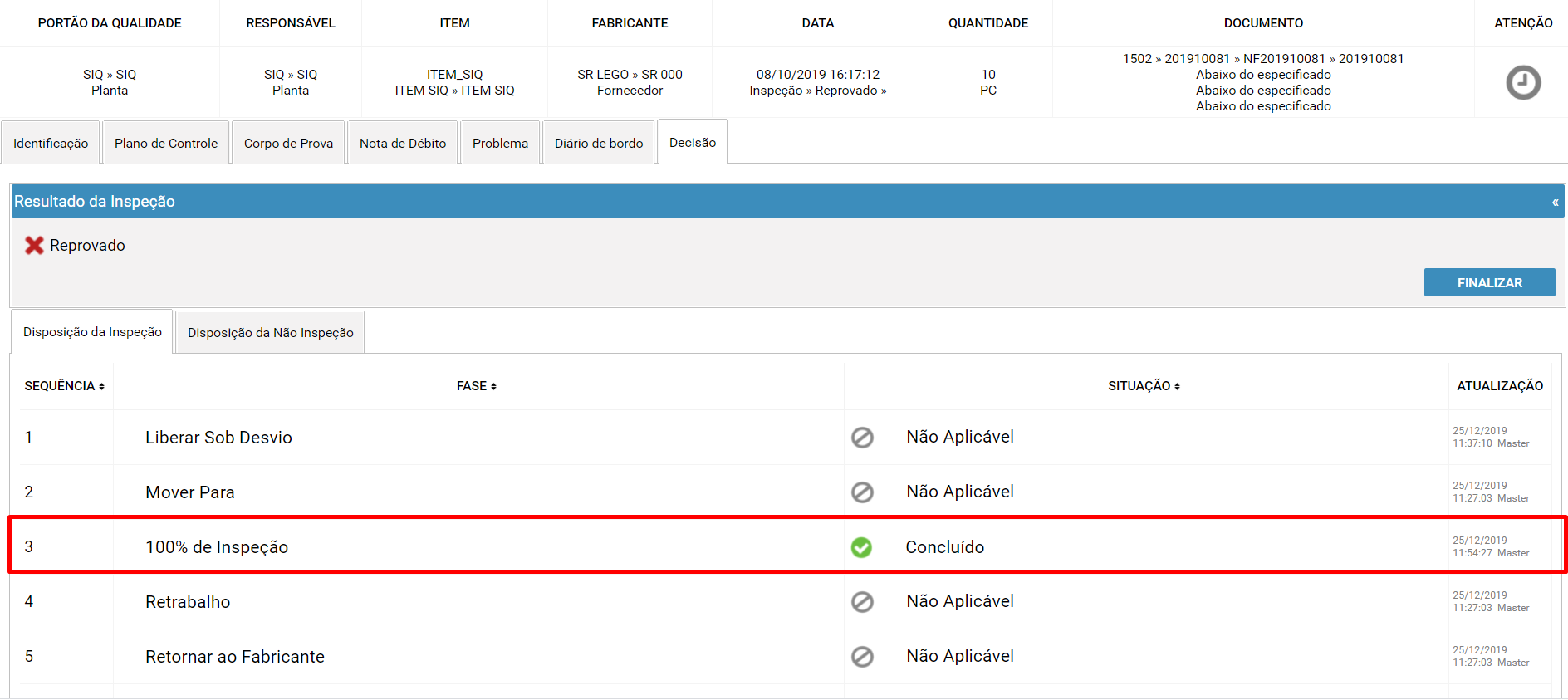Click the FINALIZAR button
The width and height of the screenshot is (1568, 700).
tap(1489, 282)
